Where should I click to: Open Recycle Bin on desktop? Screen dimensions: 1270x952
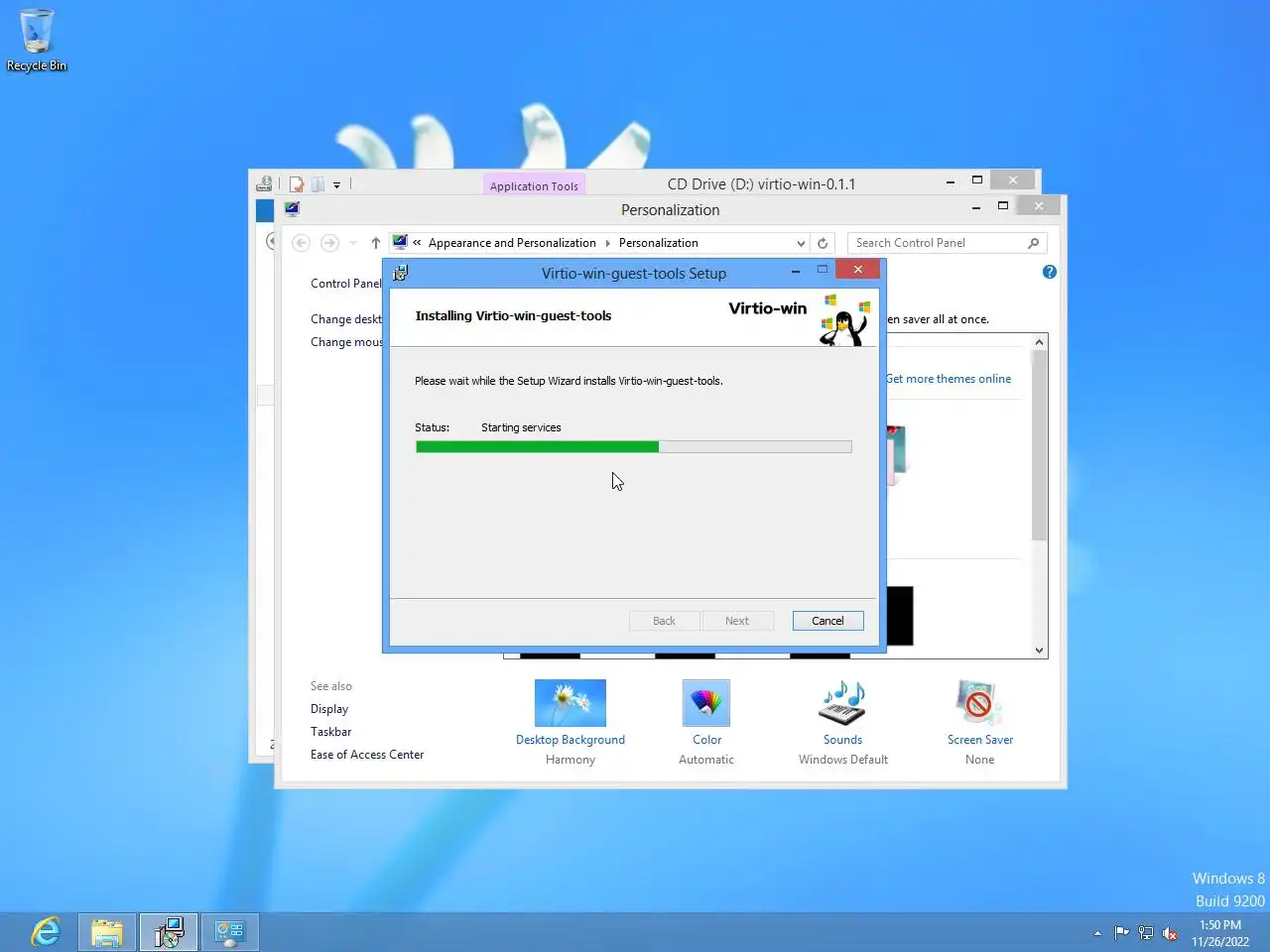point(37,41)
